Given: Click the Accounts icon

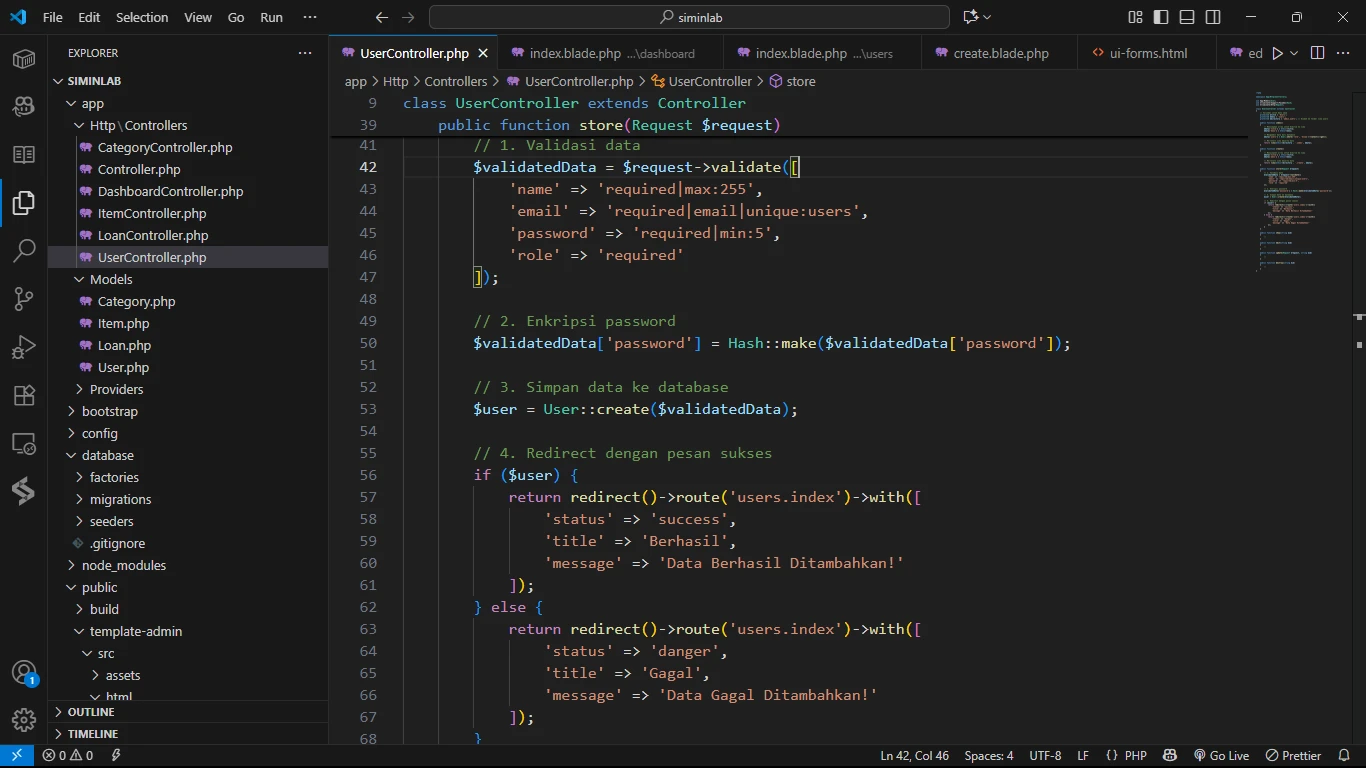Looking at the screenshot, I should [x=24, y=673].
